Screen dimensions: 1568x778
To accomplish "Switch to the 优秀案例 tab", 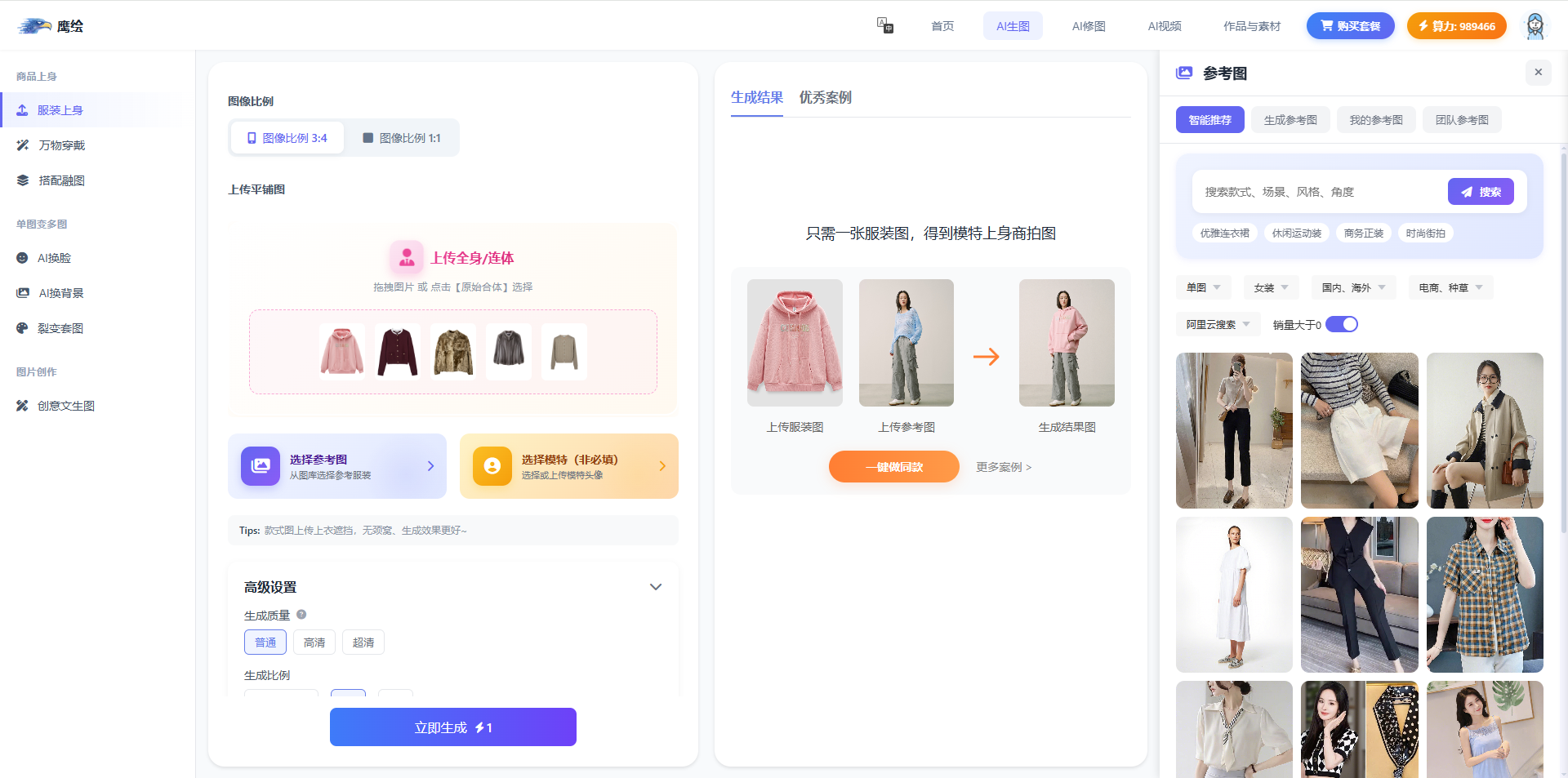I will coord(825,97).
